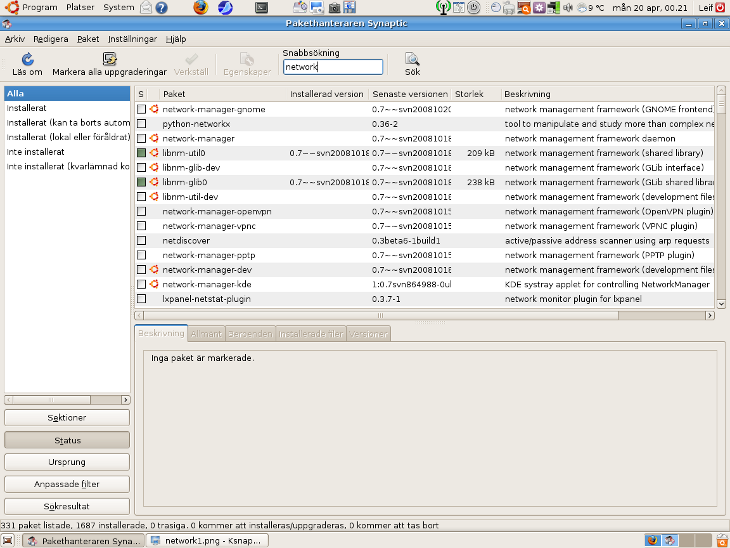
Task: Click the weather 9 °C applet
Action: [x=590, y=8]
